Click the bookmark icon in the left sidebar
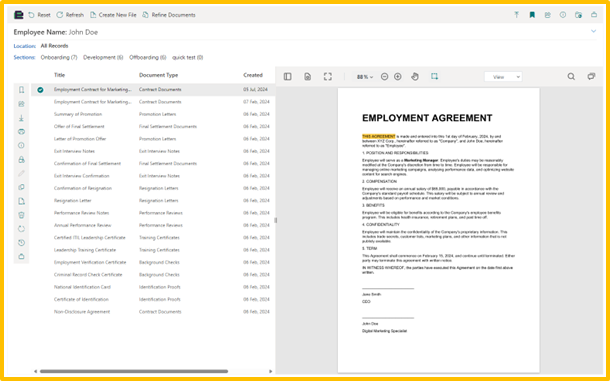 [x=21, y=90]
